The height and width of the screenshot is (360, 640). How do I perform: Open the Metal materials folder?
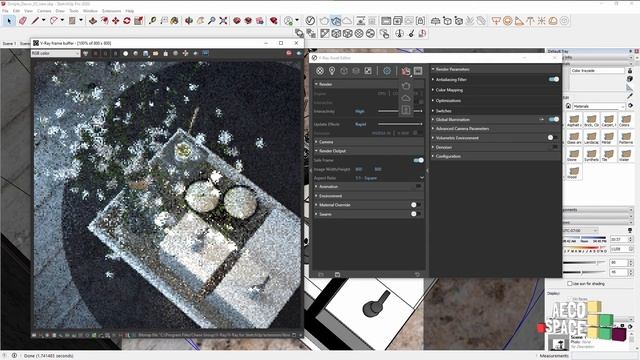(608, 138)
